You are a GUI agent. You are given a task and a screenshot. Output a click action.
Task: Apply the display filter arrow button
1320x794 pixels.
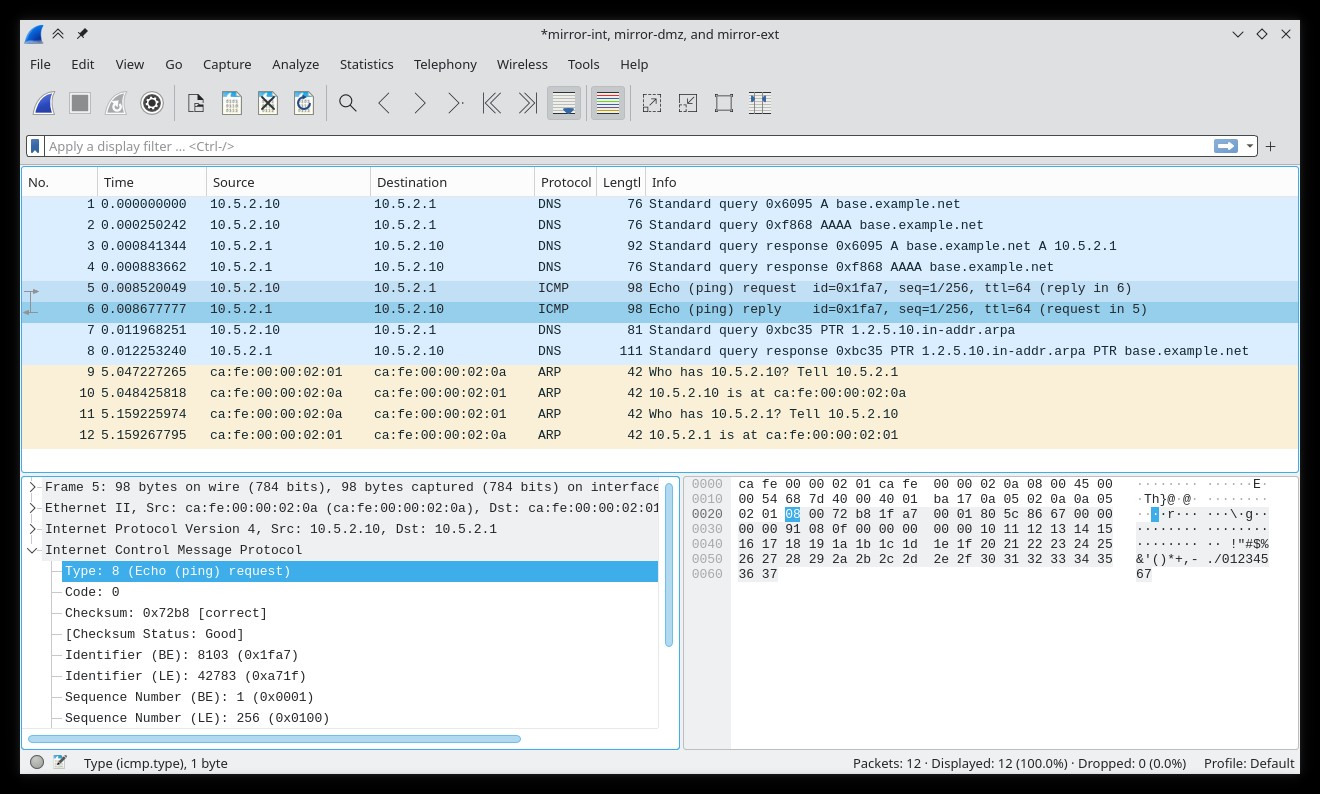(x=1226, y=146)
